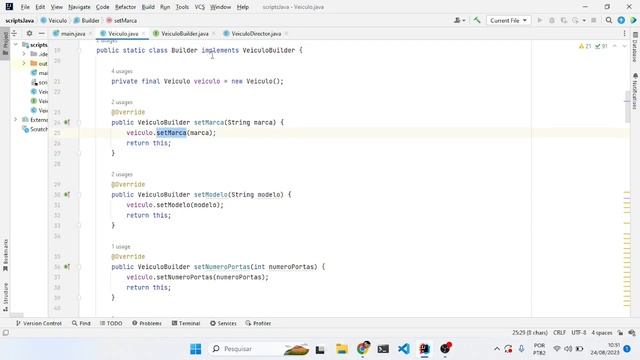Click implements gutter icon on setModelo line
This screenshot has height=360, width=640.
tap(67, 194)
